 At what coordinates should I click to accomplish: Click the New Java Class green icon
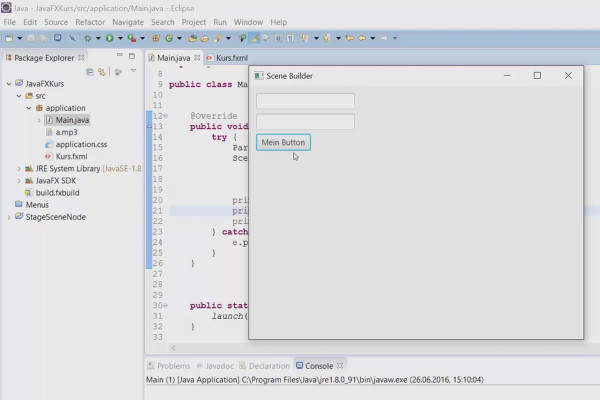point(169,38)
